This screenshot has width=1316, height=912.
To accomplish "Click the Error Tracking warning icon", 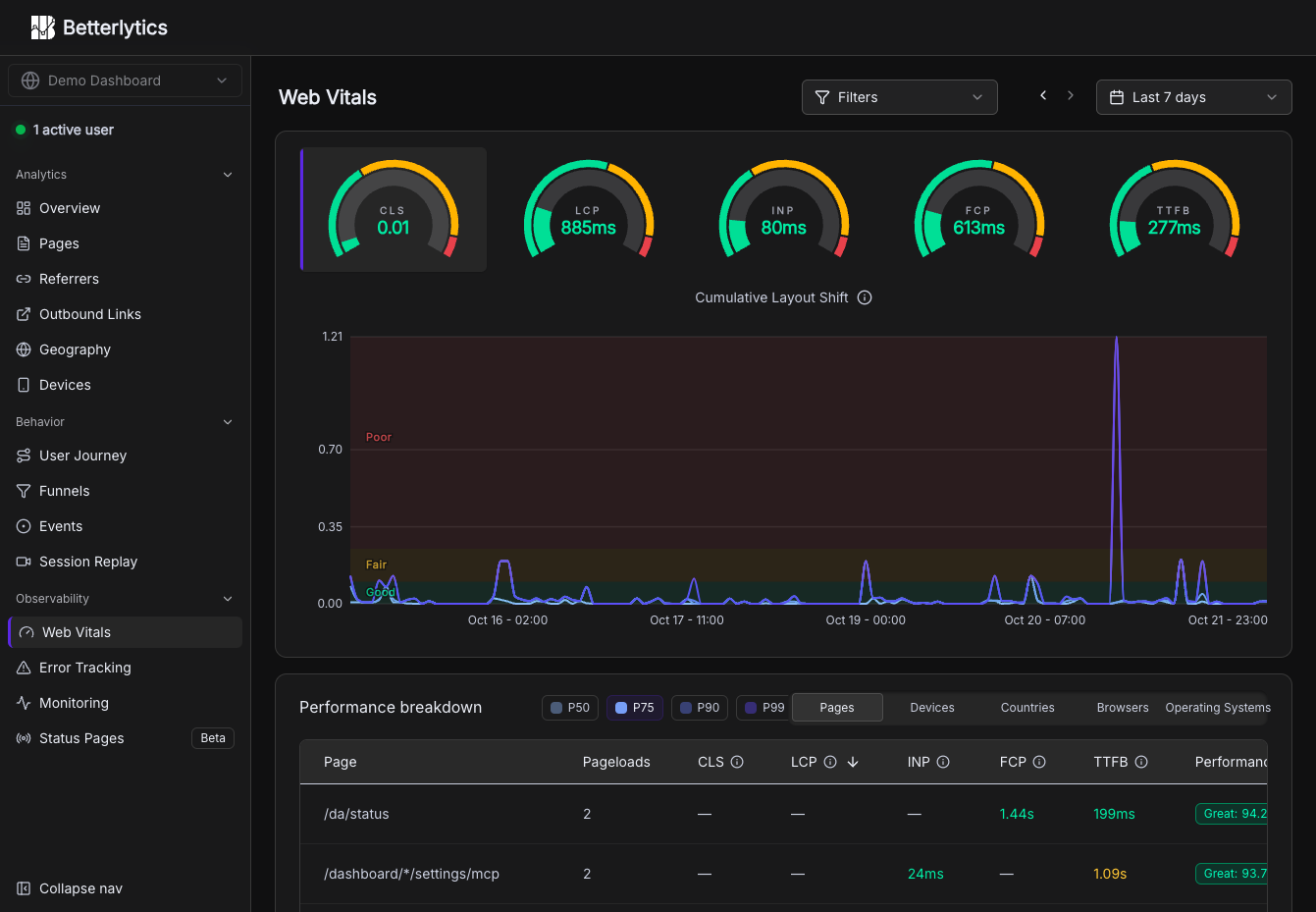I will coord(24,668).
